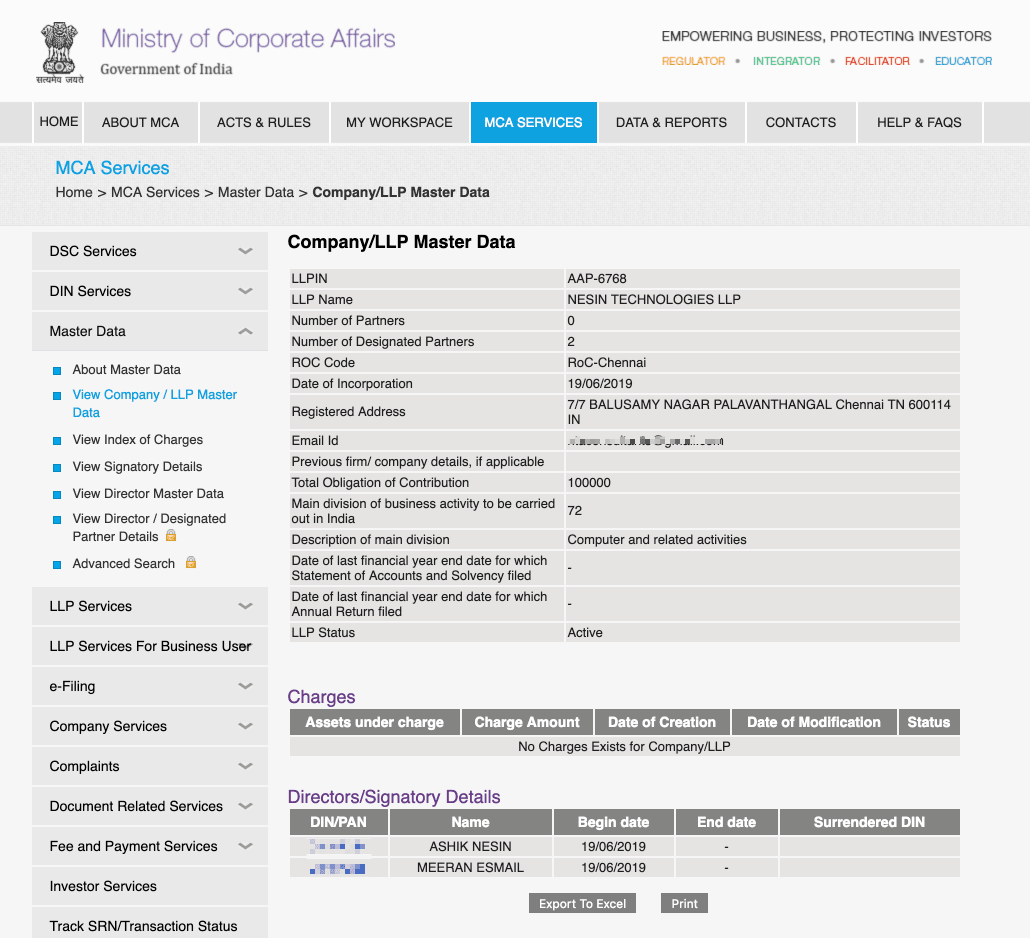
Task: Click the Government of India emblem logo
Action: [60, 52]
